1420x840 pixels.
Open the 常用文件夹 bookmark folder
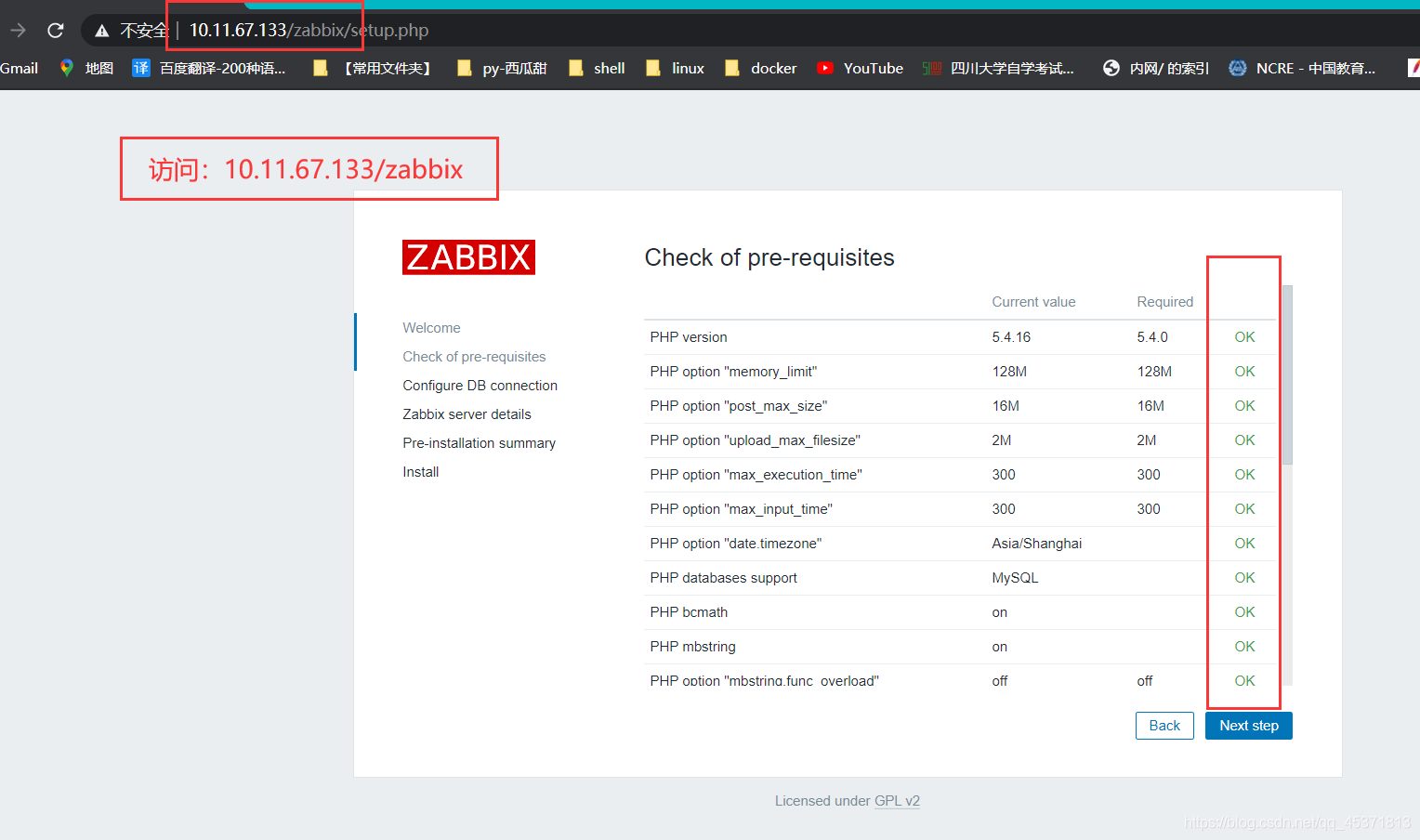[x=373, y=68]
